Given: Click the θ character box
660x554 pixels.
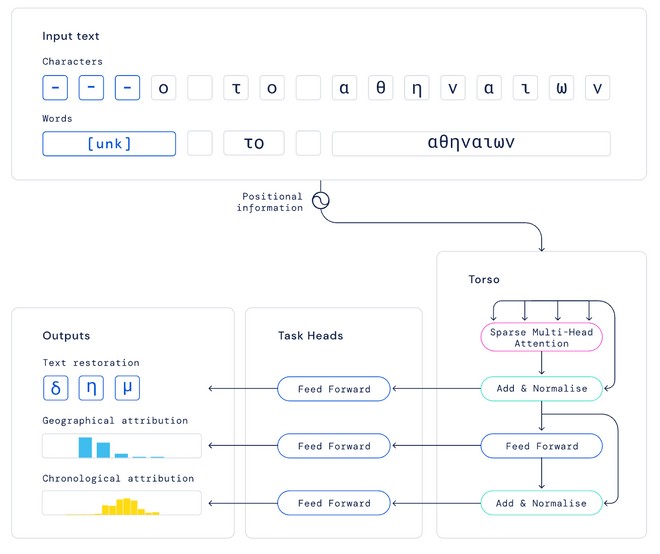Looking at the screenshot, I should pos(381,88).
